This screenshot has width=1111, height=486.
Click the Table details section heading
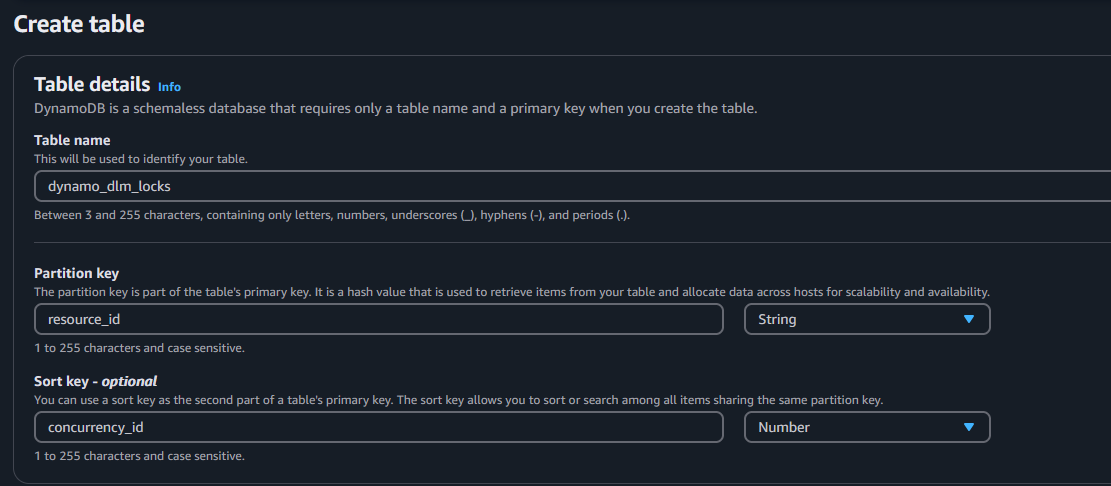pyautogui.click(x=92, y=85)
